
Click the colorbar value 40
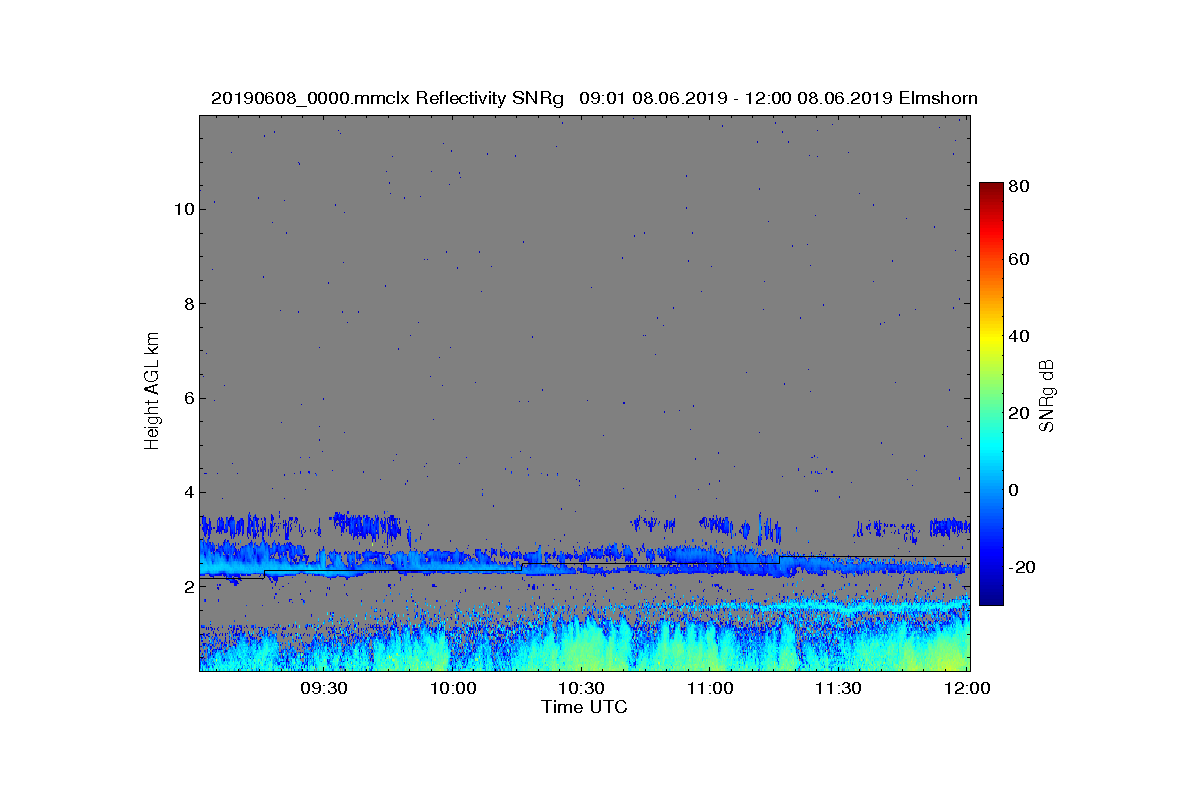coord(1020,336)
